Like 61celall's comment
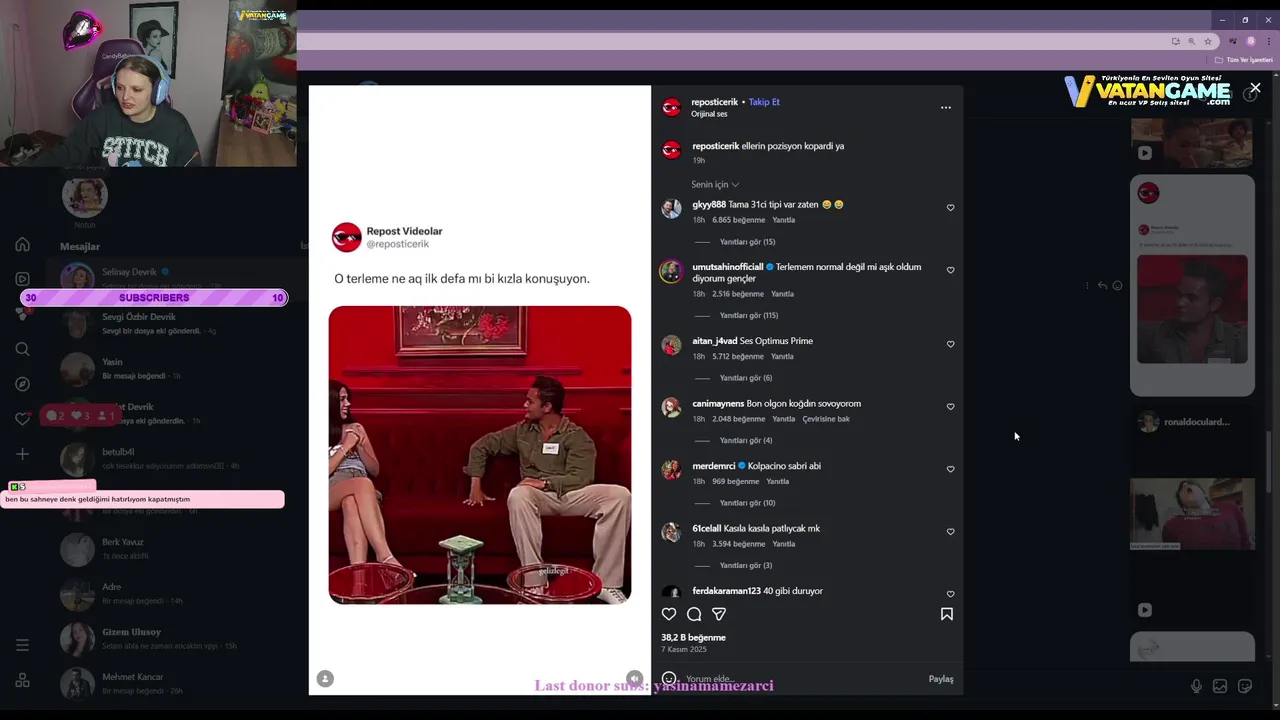 coord(950,532)
